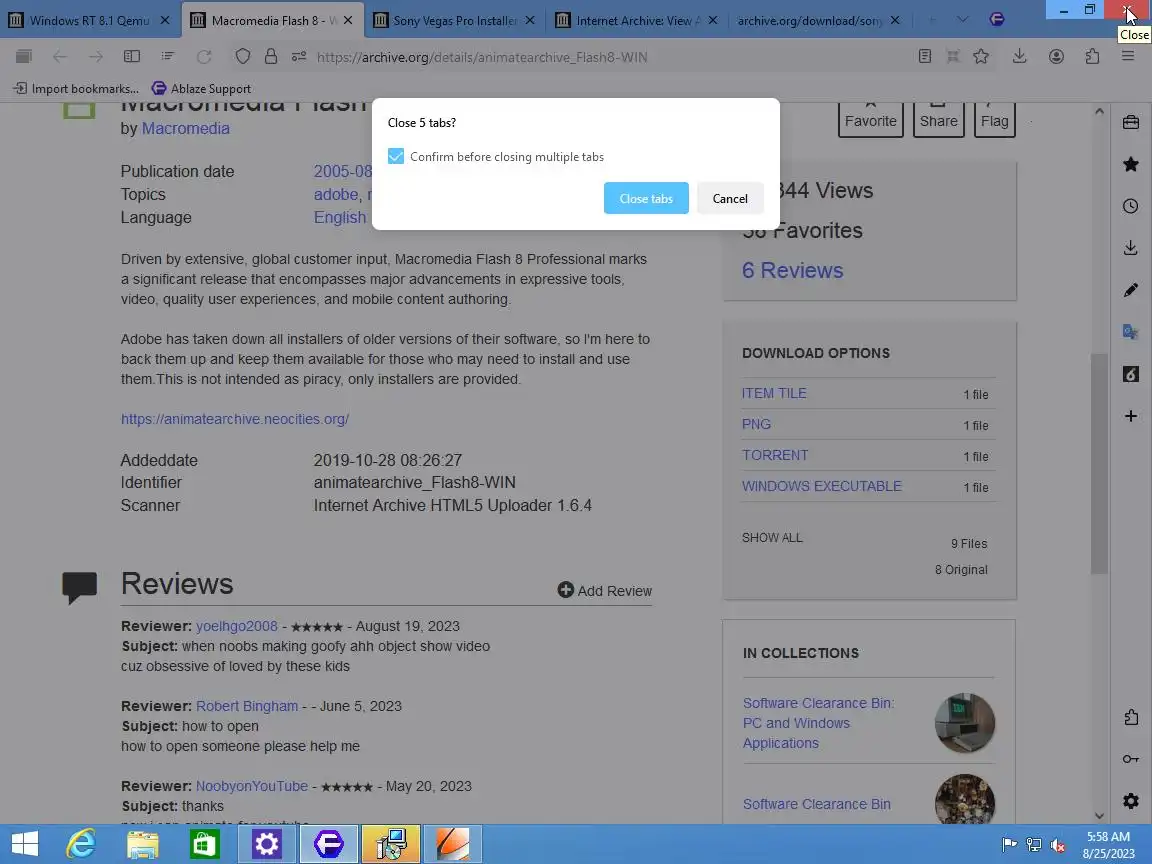
Task: Click the vertical page scrollbar thumb
Action: pos(1099,463)
